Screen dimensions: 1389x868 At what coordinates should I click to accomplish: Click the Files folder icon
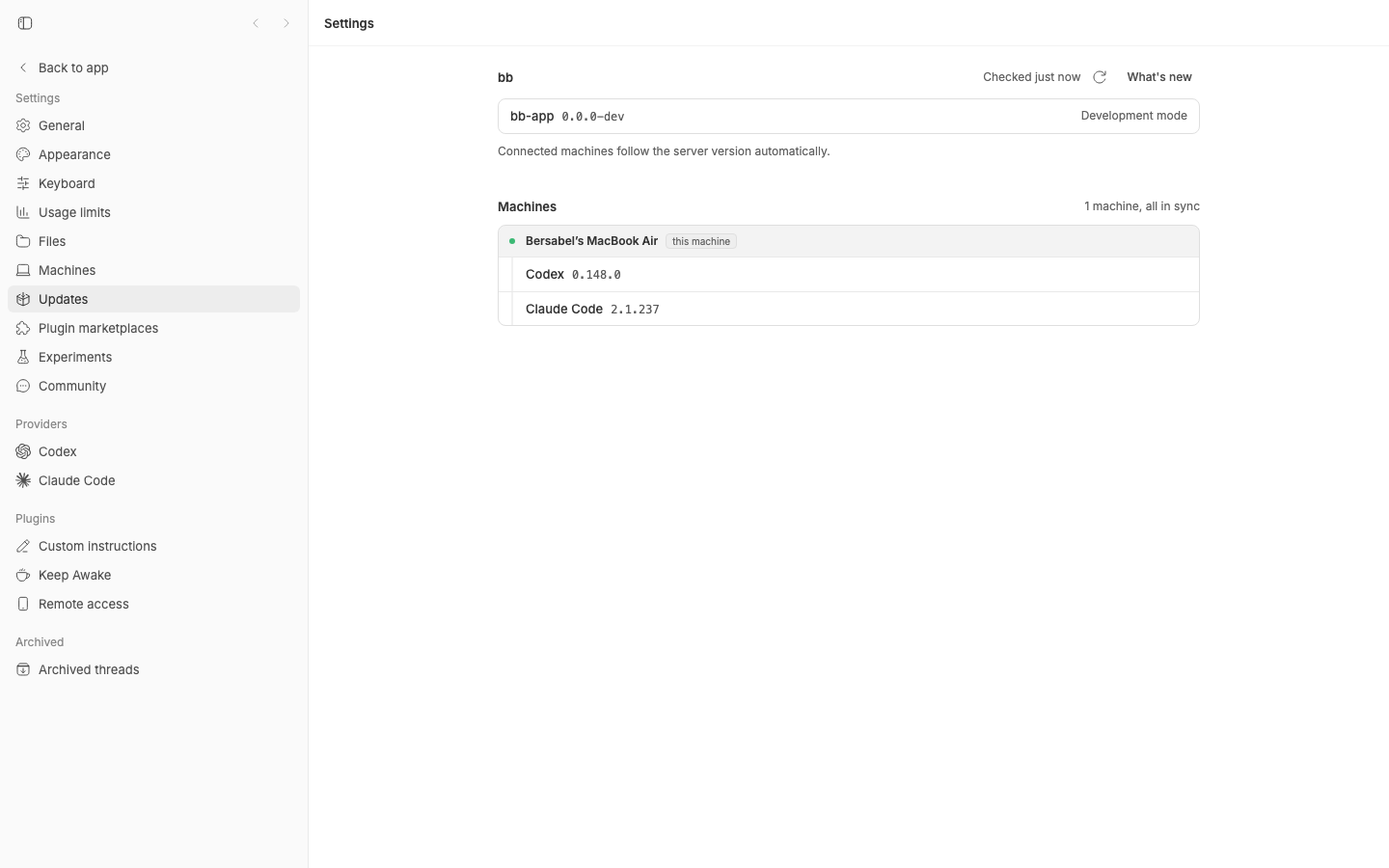point(23,241)
